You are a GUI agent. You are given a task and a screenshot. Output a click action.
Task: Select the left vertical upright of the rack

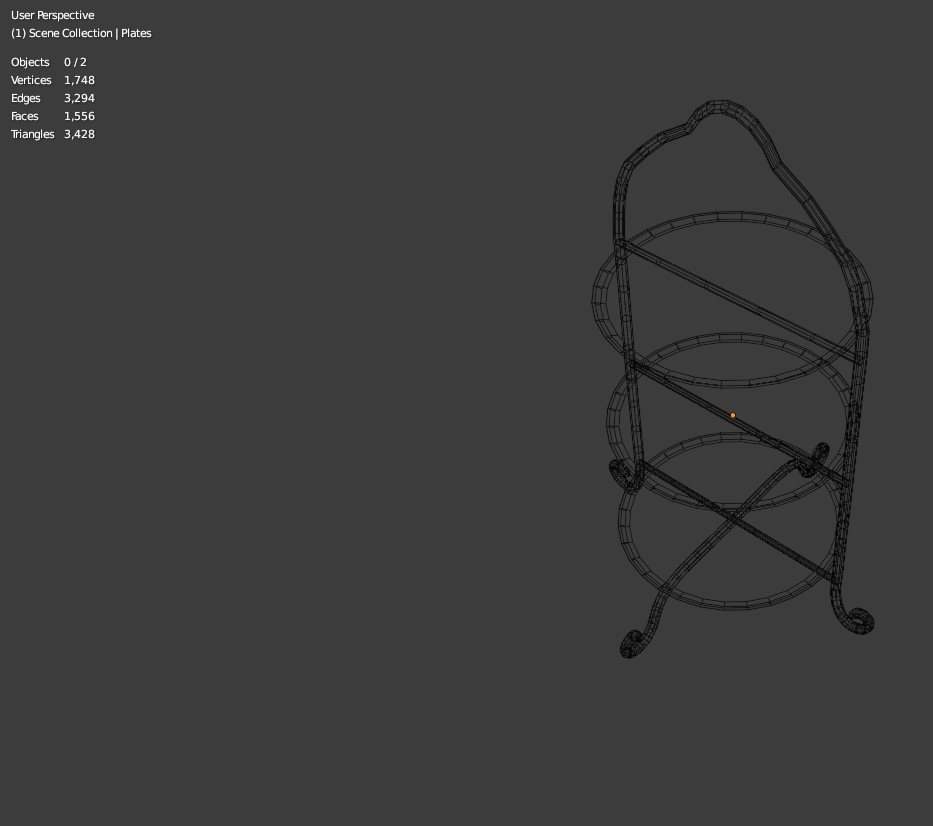pos(630,357)
